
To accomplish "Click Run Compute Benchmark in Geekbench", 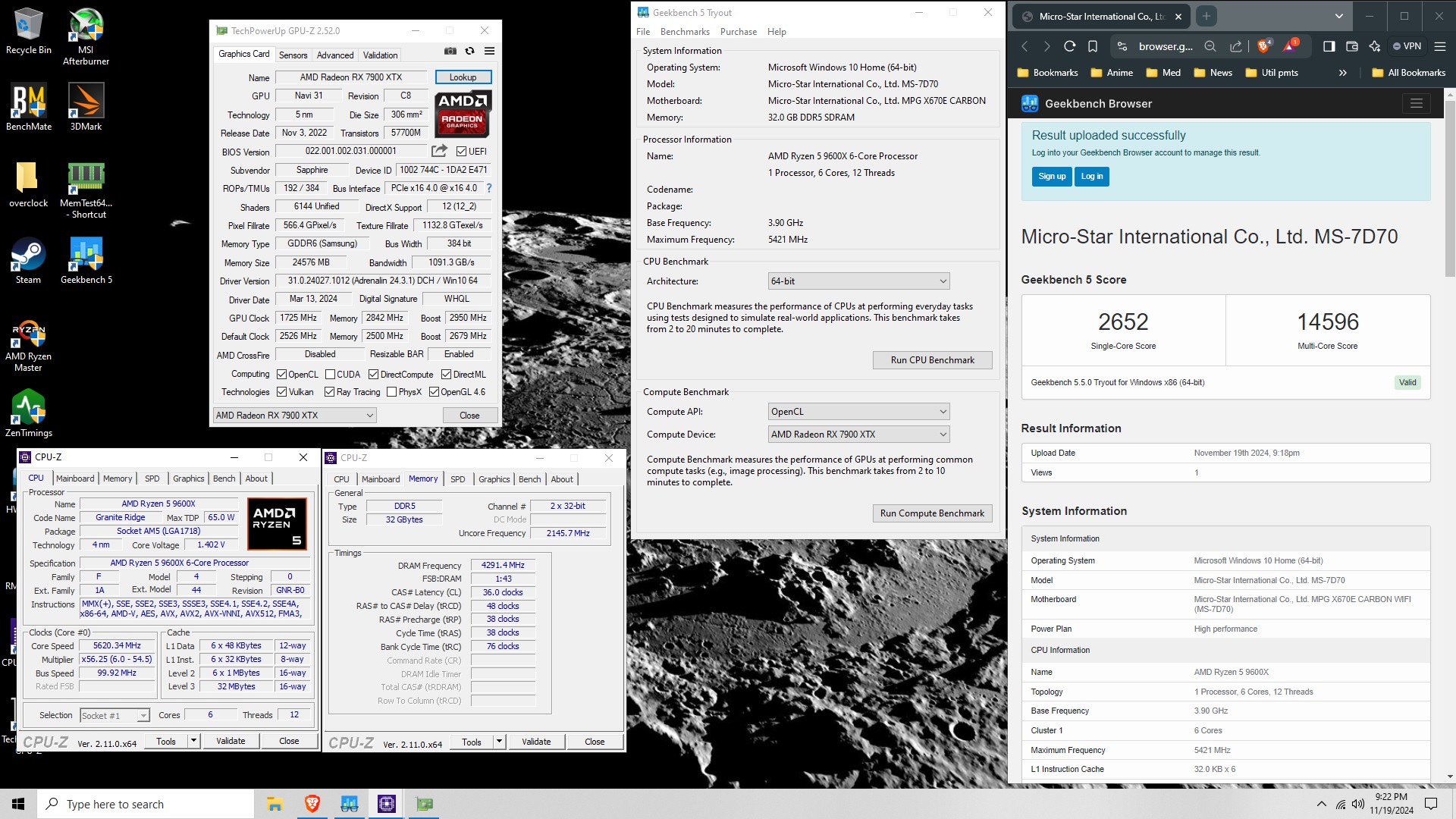I will (x=932, y=513).
